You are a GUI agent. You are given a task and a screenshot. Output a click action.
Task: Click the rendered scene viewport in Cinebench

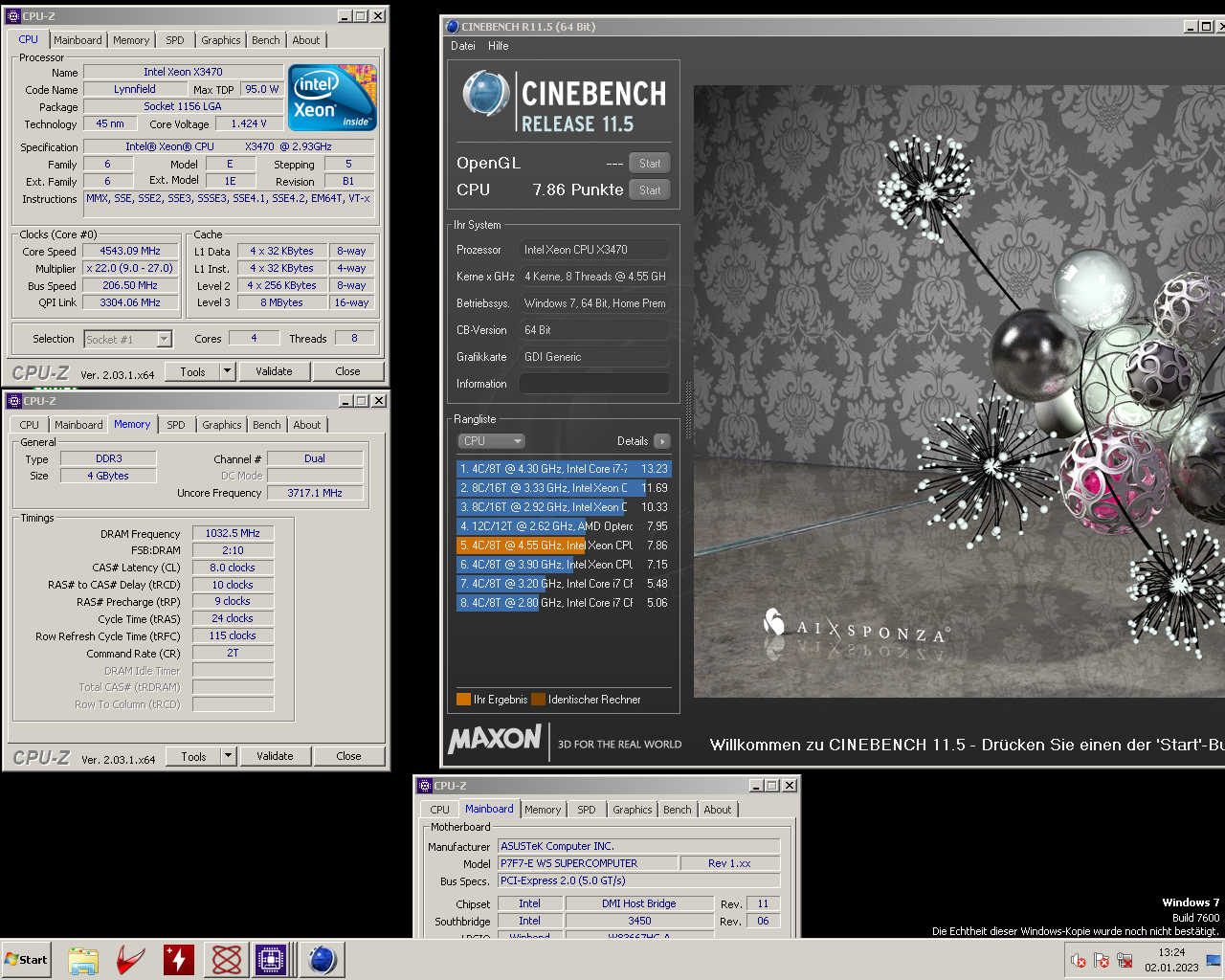(x=959, y=390)
